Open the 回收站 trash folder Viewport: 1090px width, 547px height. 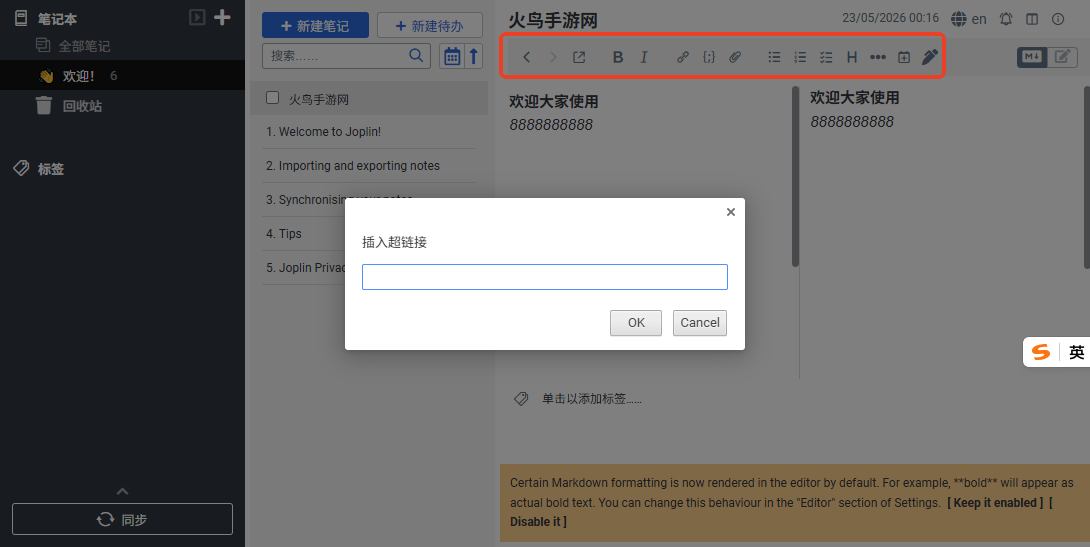82,106
